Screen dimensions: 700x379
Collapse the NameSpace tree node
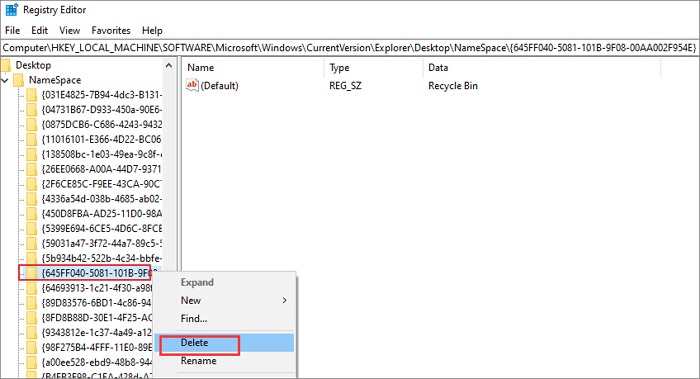(x=5, y=80)
